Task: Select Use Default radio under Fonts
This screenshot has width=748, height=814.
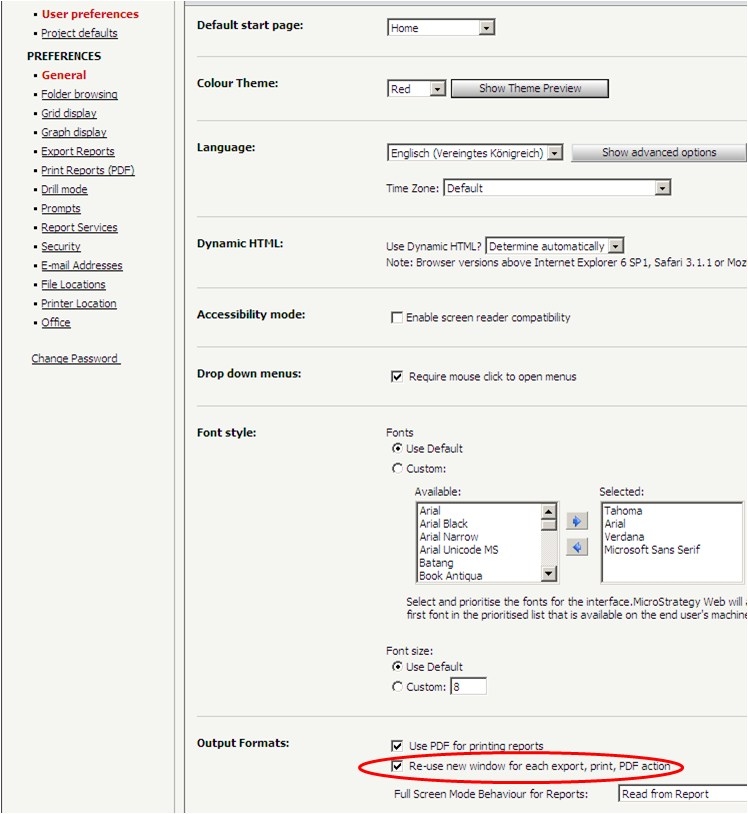Action: (397, 448)
